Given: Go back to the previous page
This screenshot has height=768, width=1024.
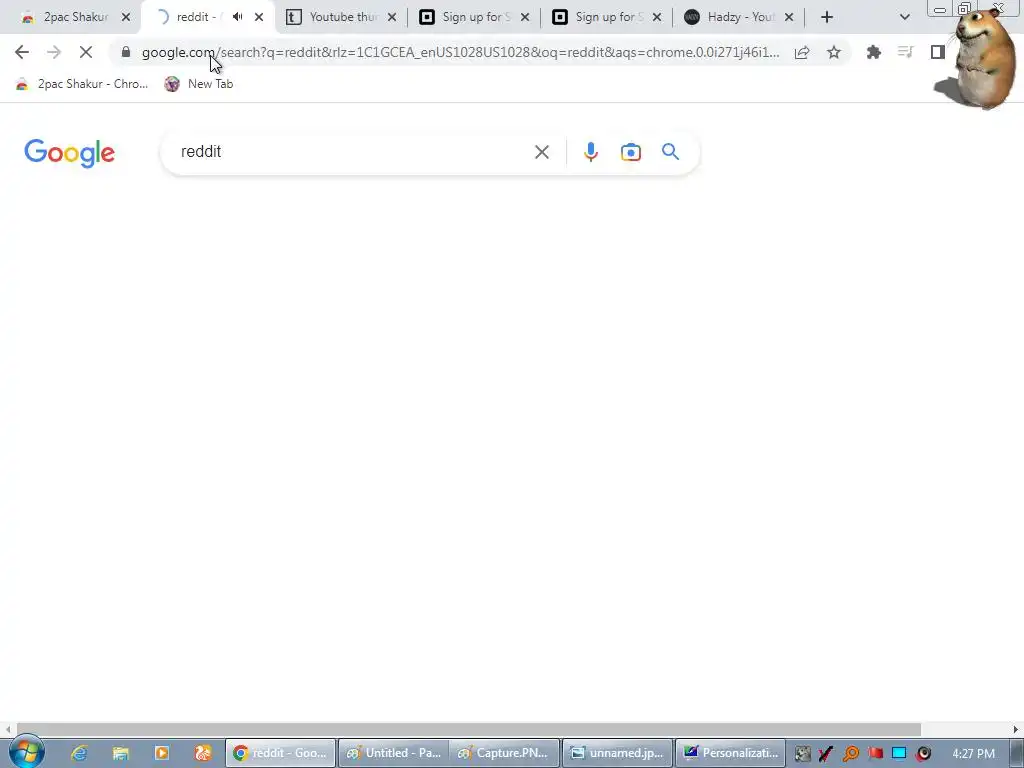Looking at the screenshot, I should pos(22,52).
